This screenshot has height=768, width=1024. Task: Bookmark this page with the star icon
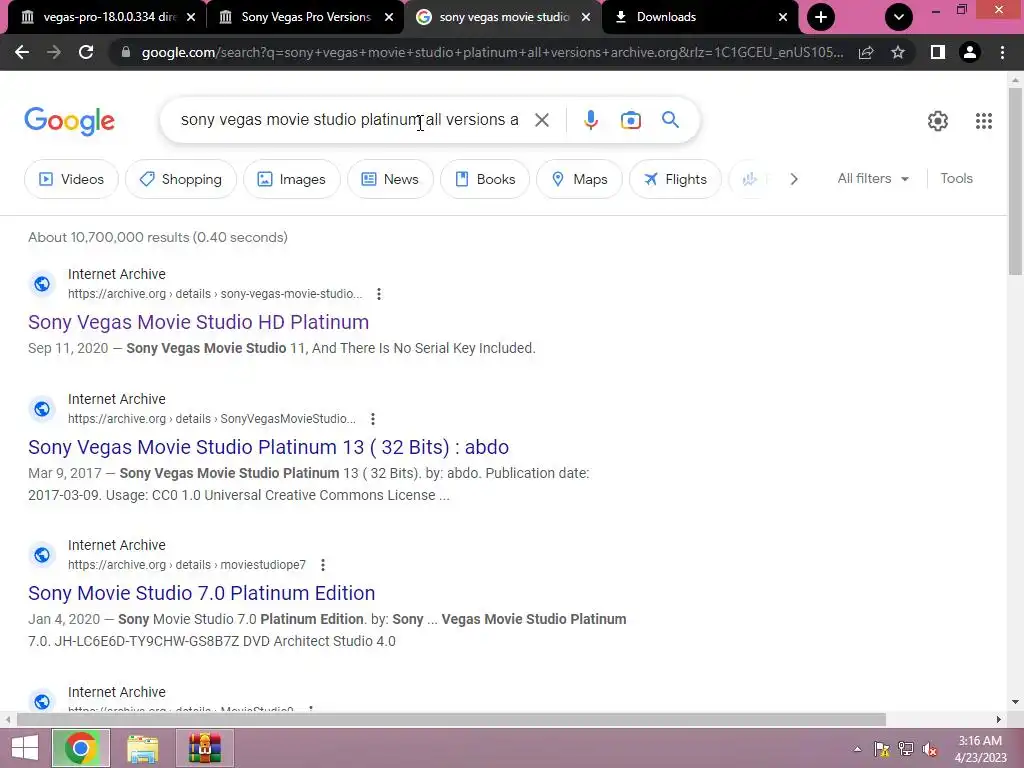pos(898,52)
